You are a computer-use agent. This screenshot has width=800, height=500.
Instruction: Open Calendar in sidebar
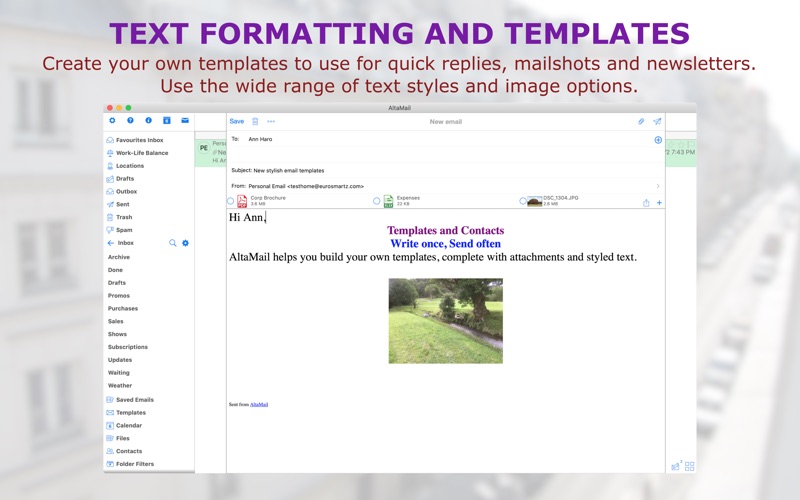coord(129,425)
